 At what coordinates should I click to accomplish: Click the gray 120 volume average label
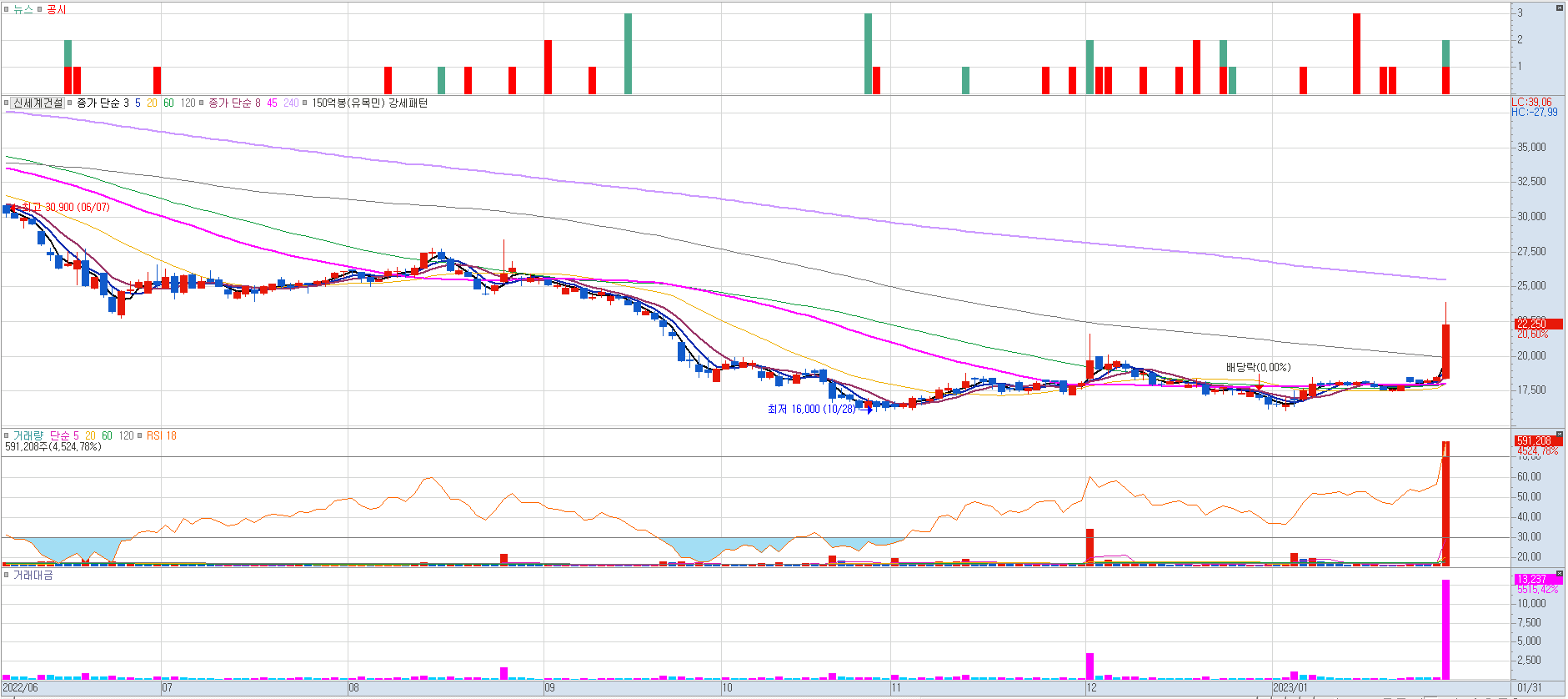(126, 435)
